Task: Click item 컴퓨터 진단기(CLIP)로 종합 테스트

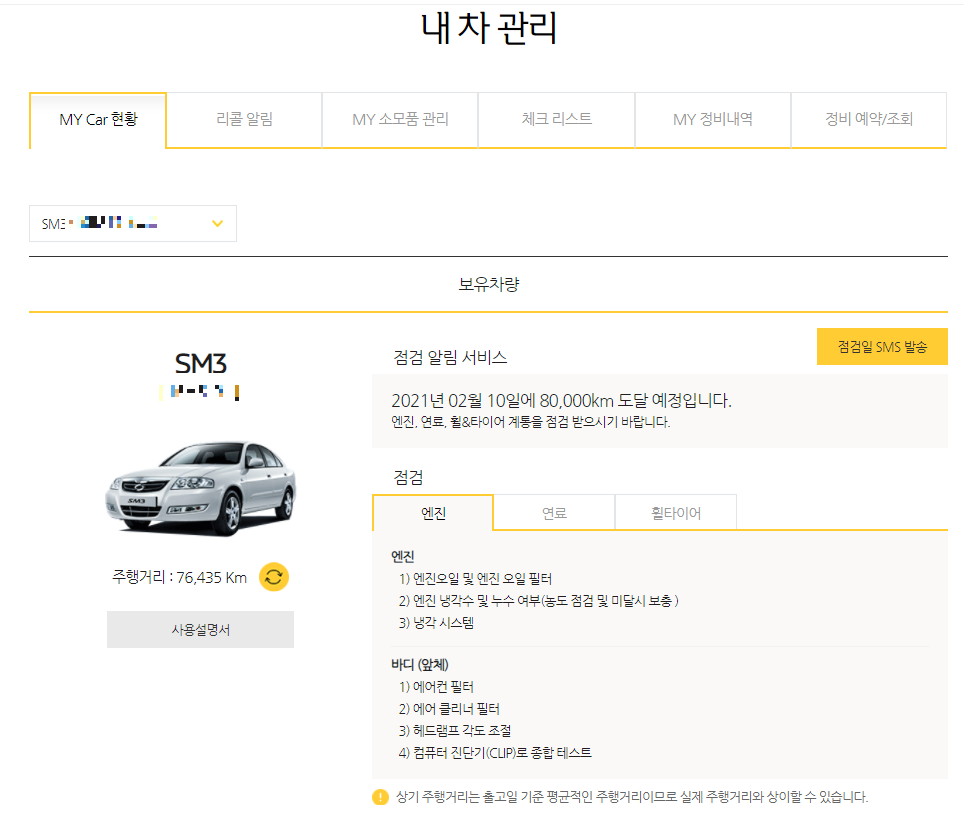Action: click(495, 753)
